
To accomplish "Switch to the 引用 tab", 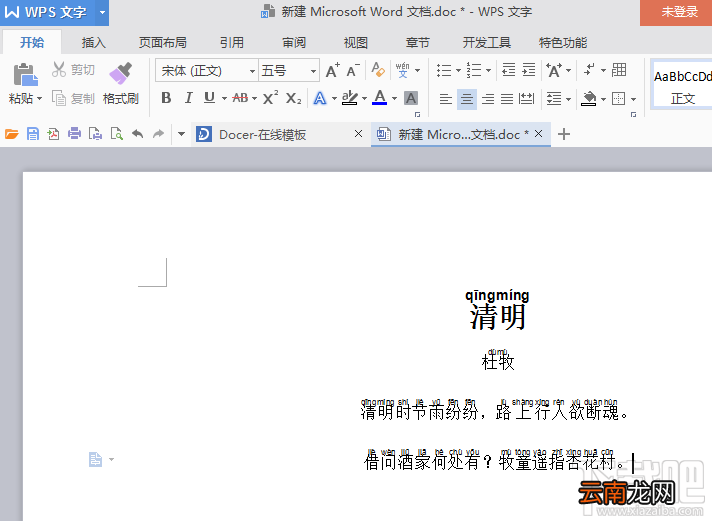I will 232,43.
